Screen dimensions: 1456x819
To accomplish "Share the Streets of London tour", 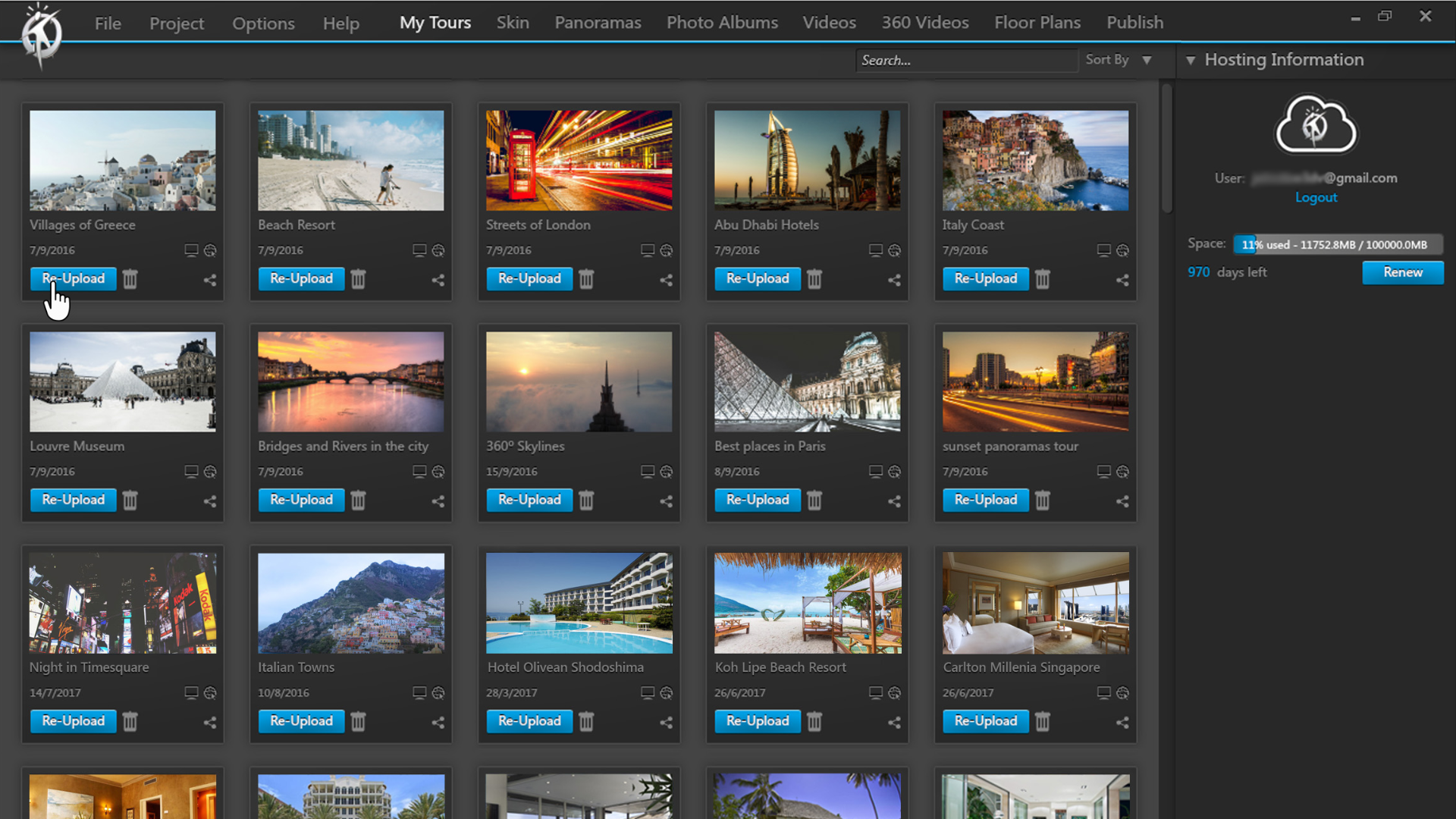I will pos(667,280).
